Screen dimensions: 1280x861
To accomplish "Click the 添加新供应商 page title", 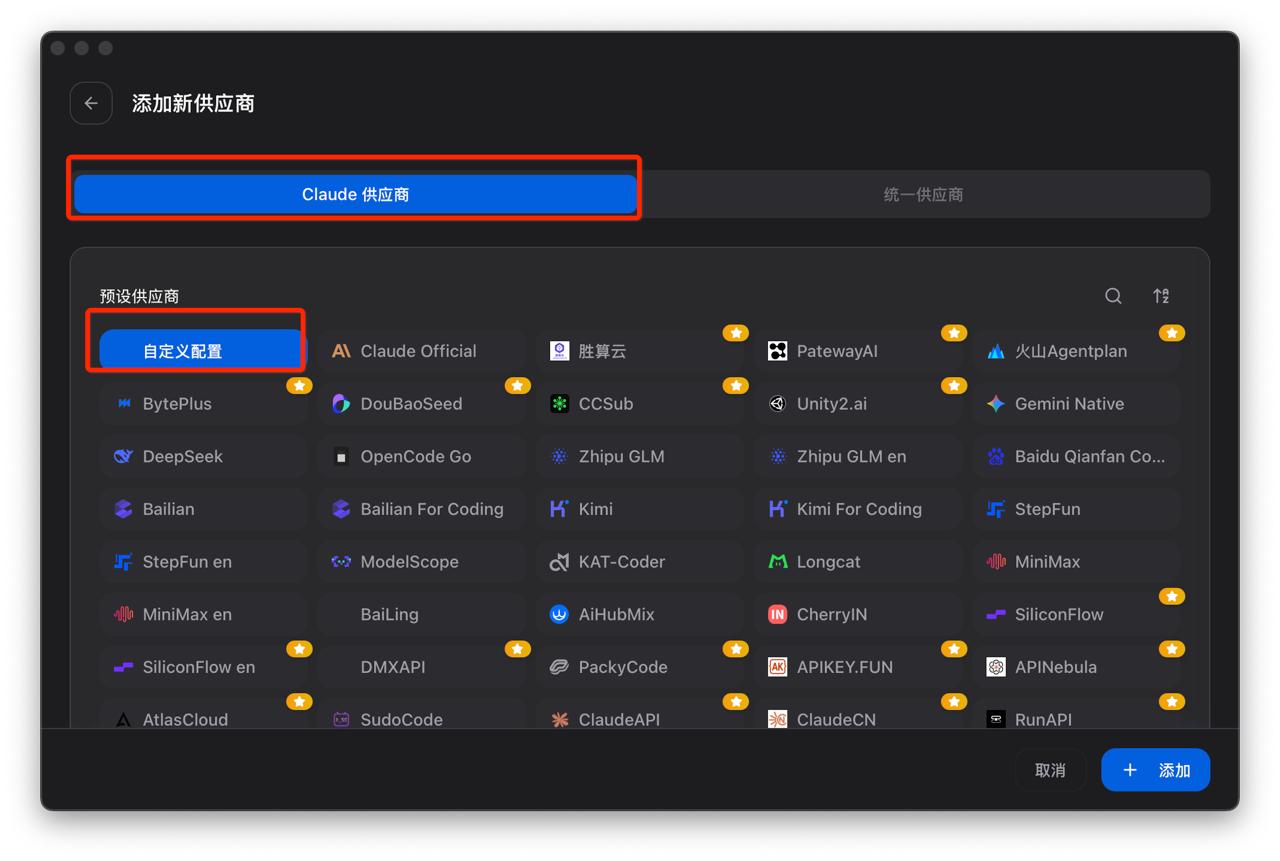I will (193, 103).
